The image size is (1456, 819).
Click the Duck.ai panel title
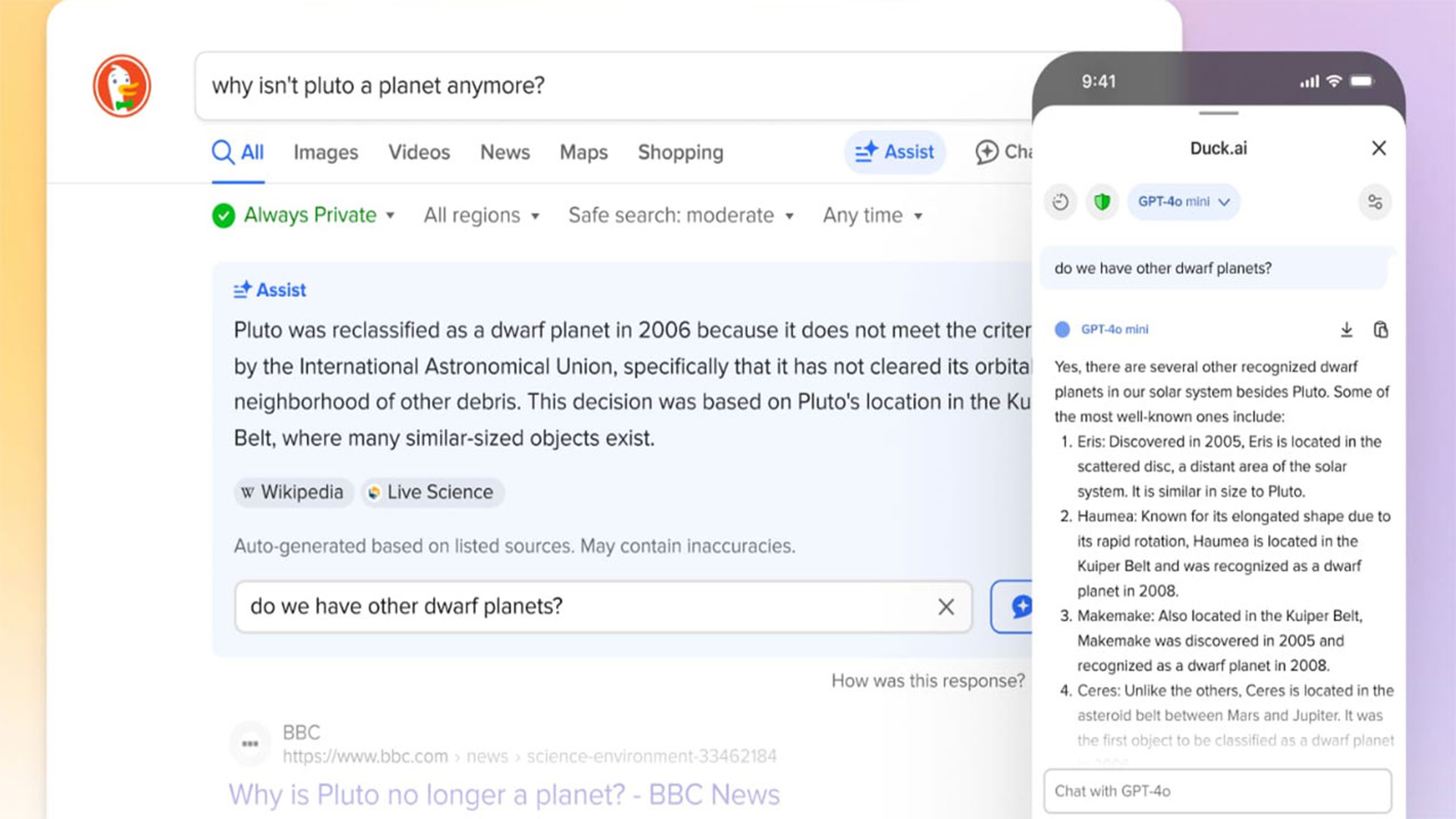pos(1218,148)
